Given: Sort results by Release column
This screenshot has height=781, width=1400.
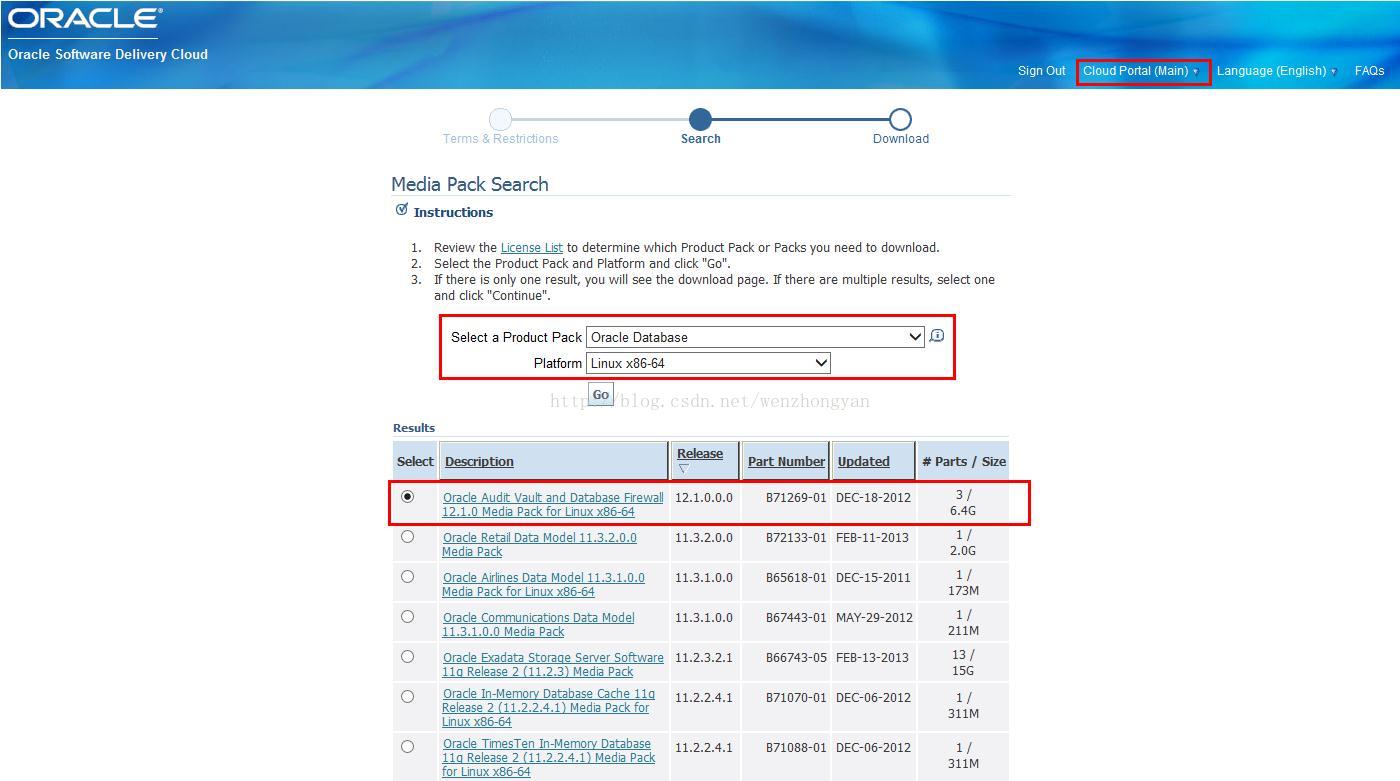Looking at the screenshot, I should click(x=700, y=453).
